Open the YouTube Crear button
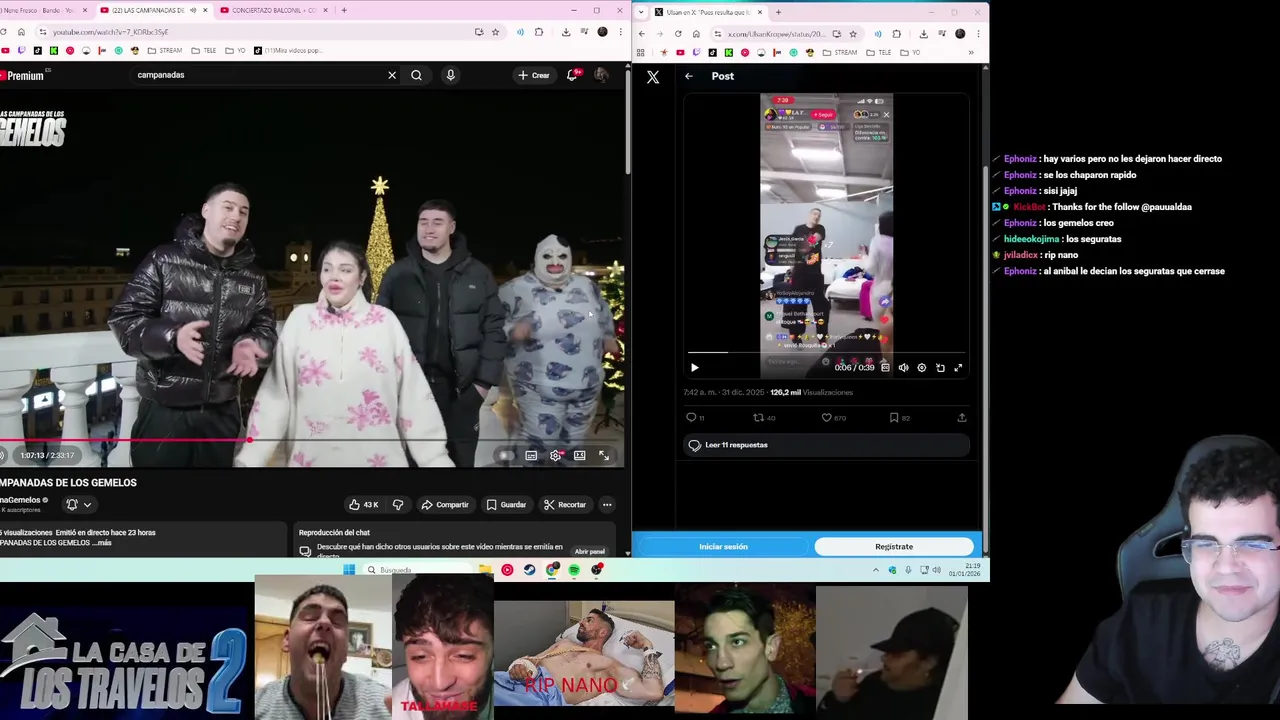Screen dimensions: 1280x720 (x=534, y=75)
